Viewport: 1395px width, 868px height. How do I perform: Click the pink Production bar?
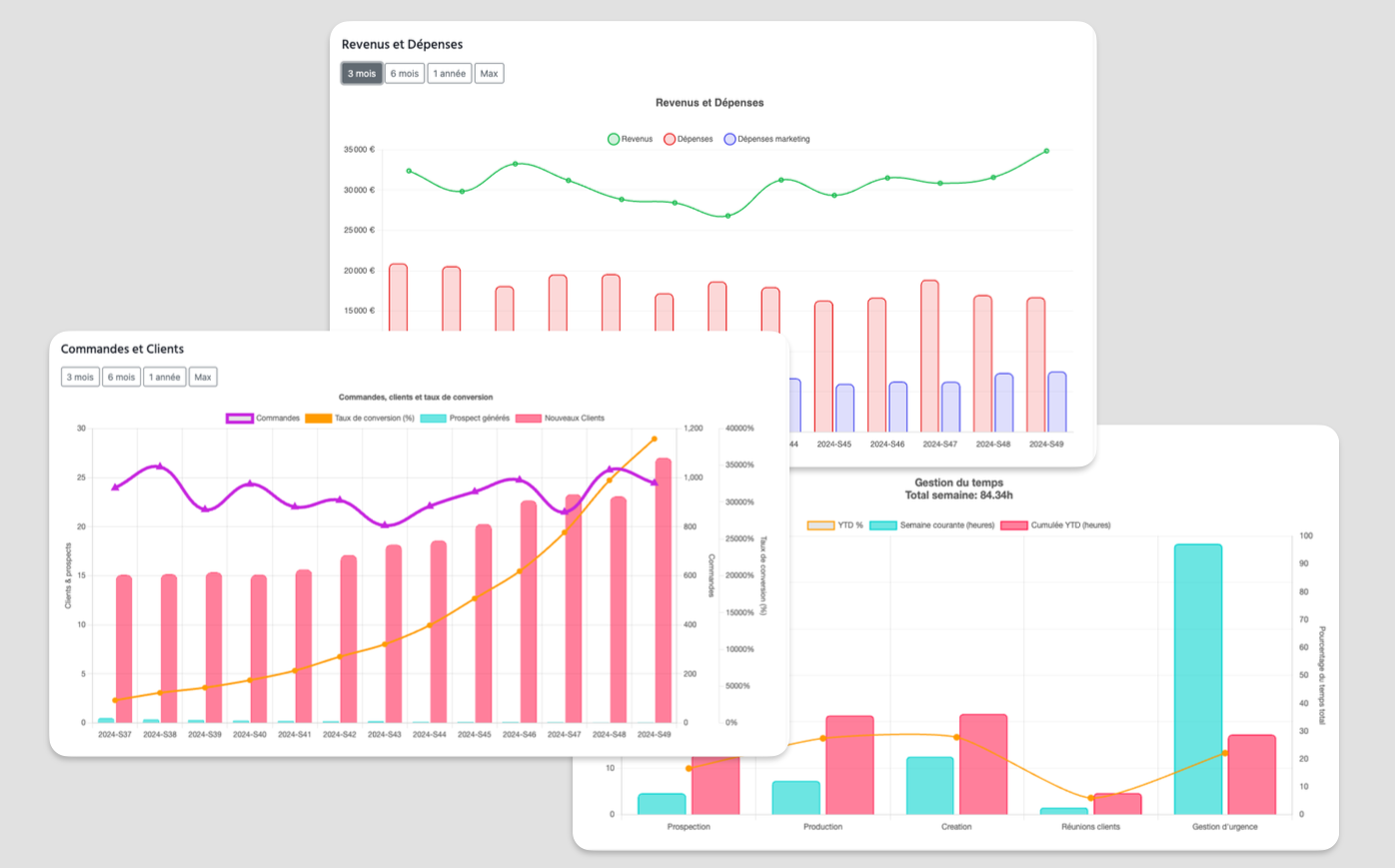849,765
